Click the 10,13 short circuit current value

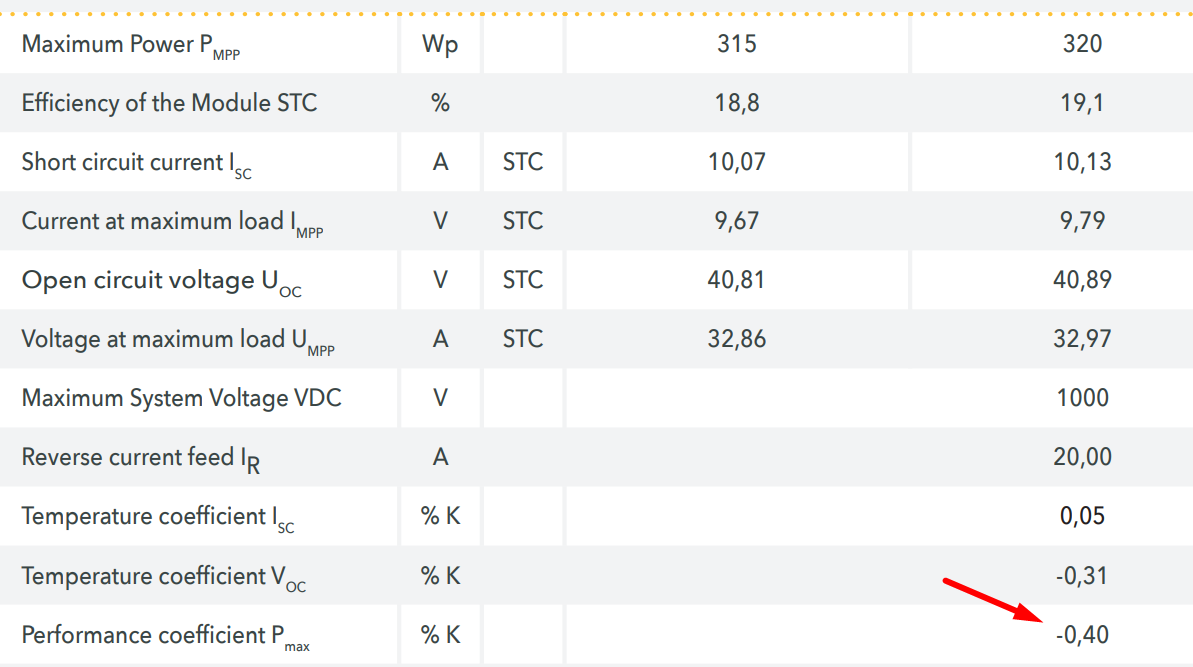coord(1082,162)
